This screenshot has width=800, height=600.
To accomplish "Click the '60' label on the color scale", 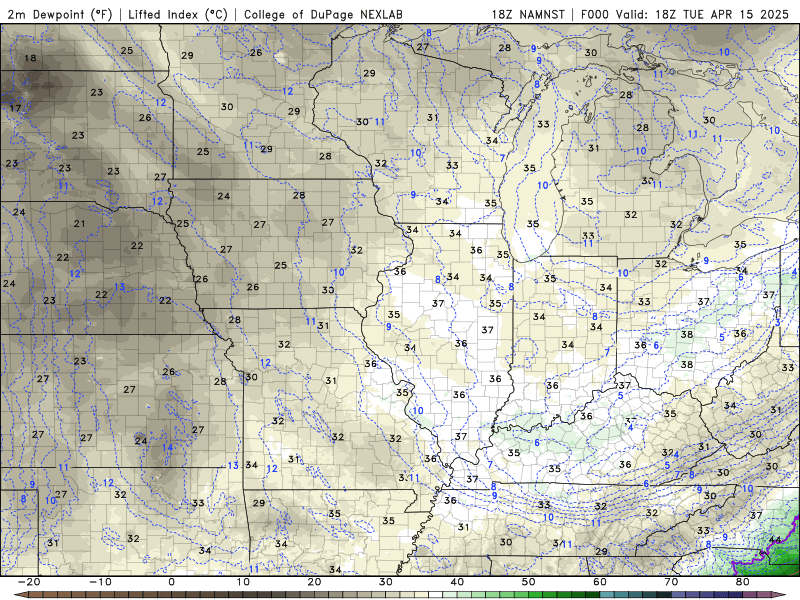I will (x=600, y=582).
